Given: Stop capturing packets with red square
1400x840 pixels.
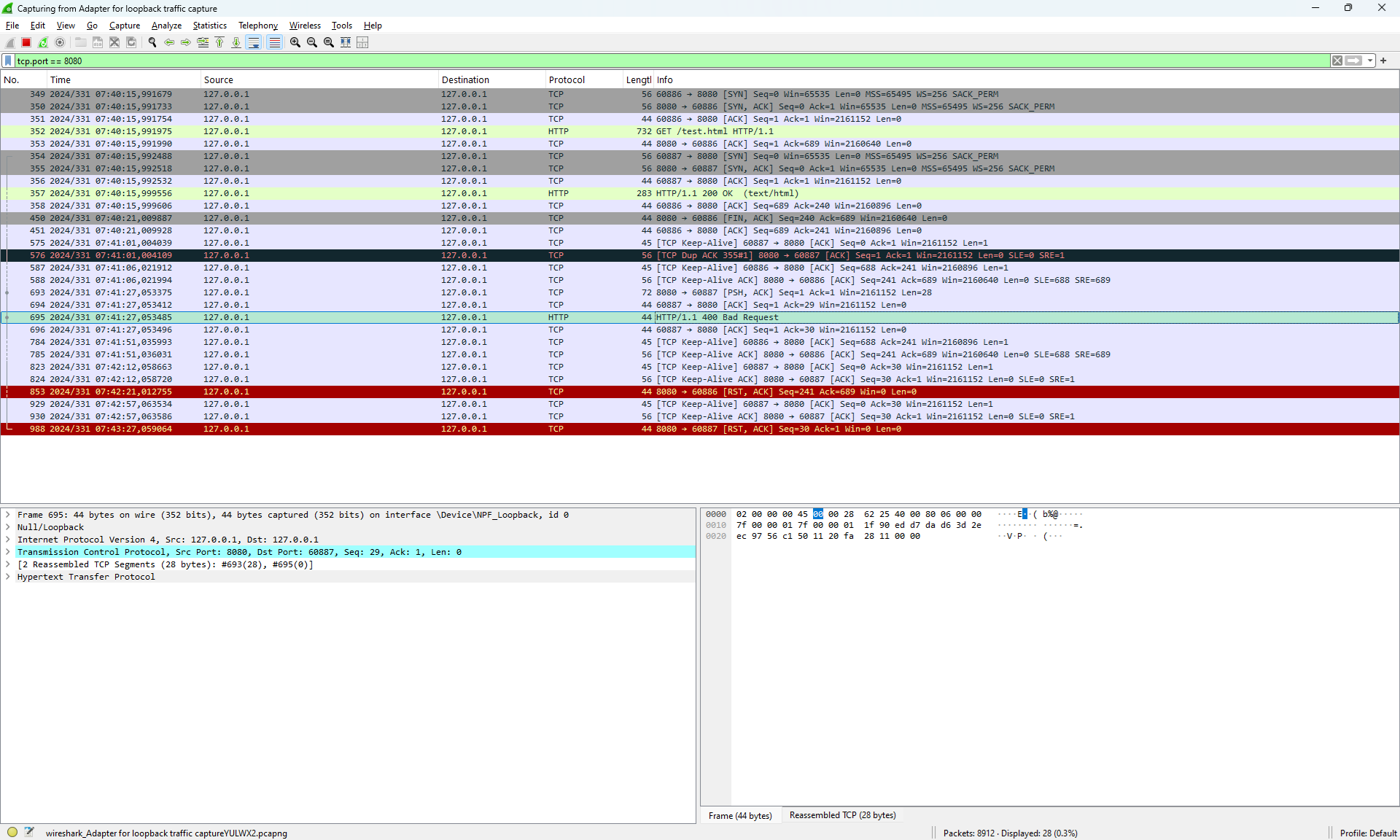Looking at the screenshot, I should click(26, 42).
